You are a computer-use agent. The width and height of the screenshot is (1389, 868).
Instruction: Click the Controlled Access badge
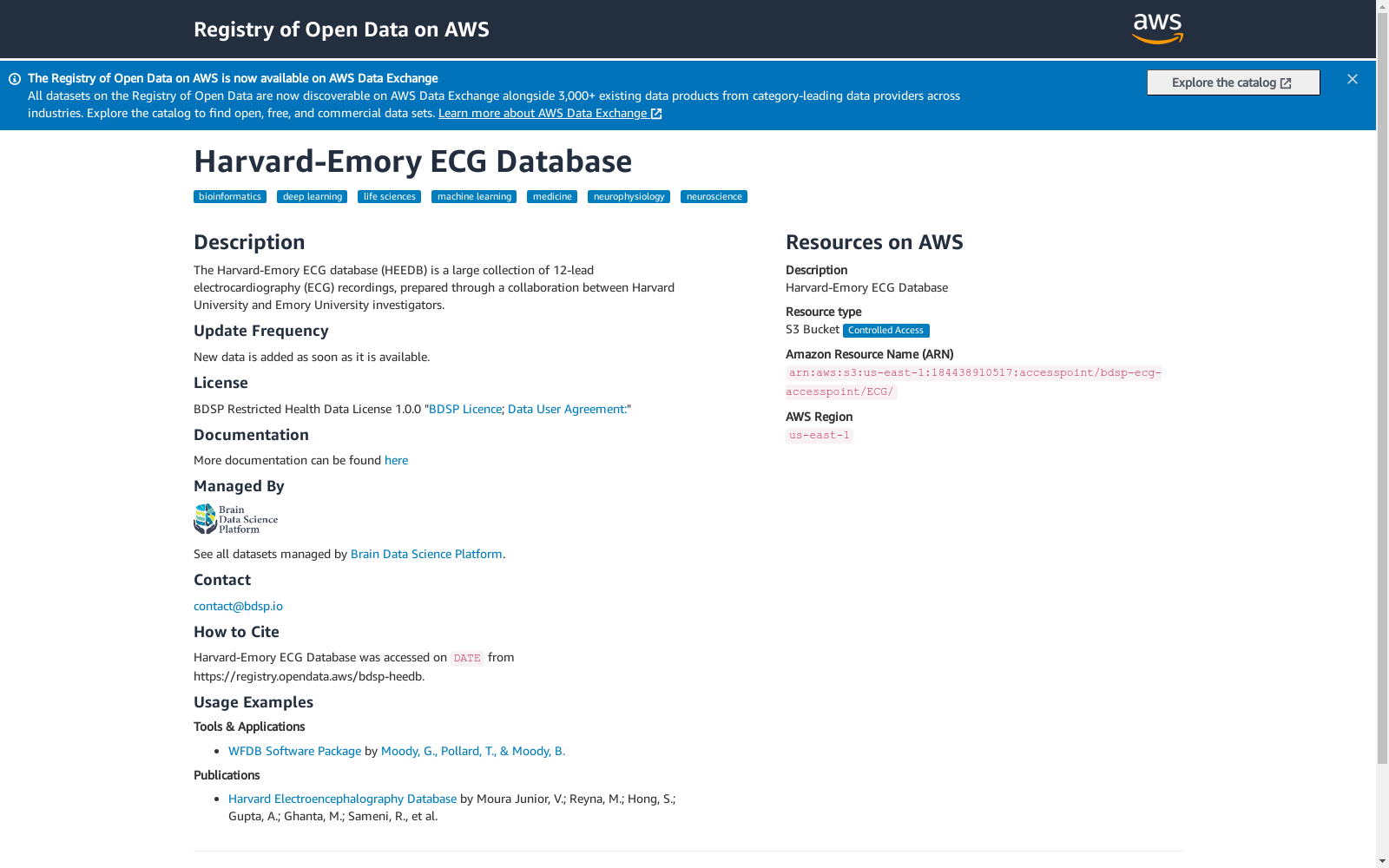pyautogui.click(x=886, y=331)
